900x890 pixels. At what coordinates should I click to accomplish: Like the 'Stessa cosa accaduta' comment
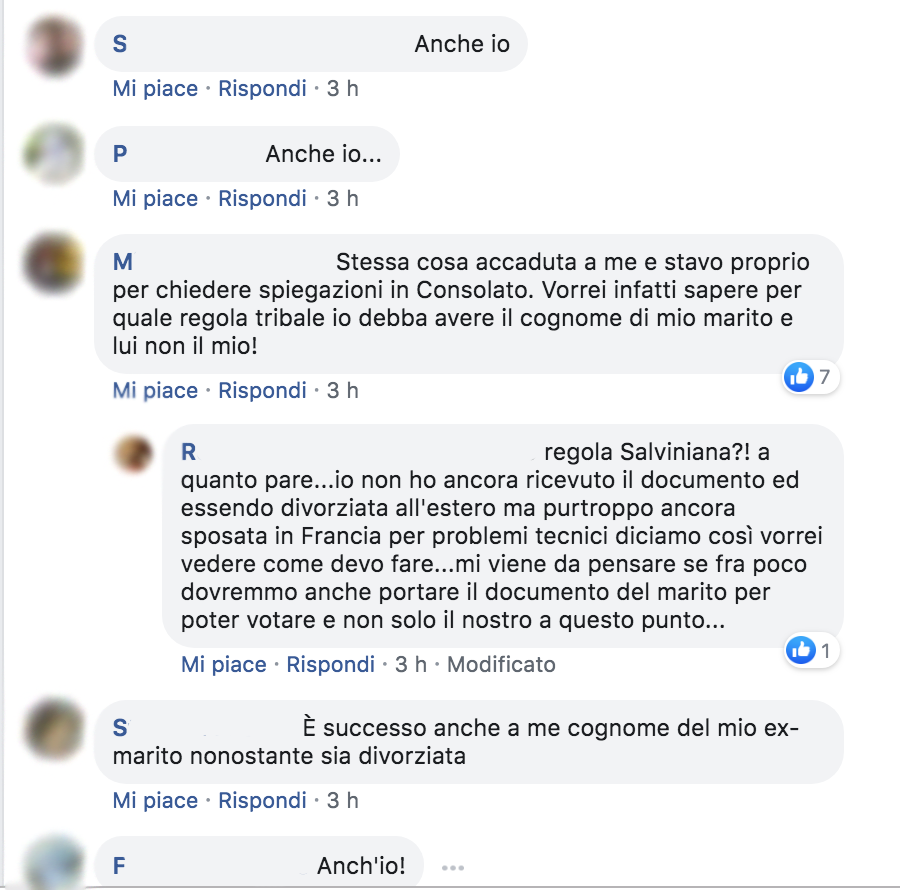155,391
